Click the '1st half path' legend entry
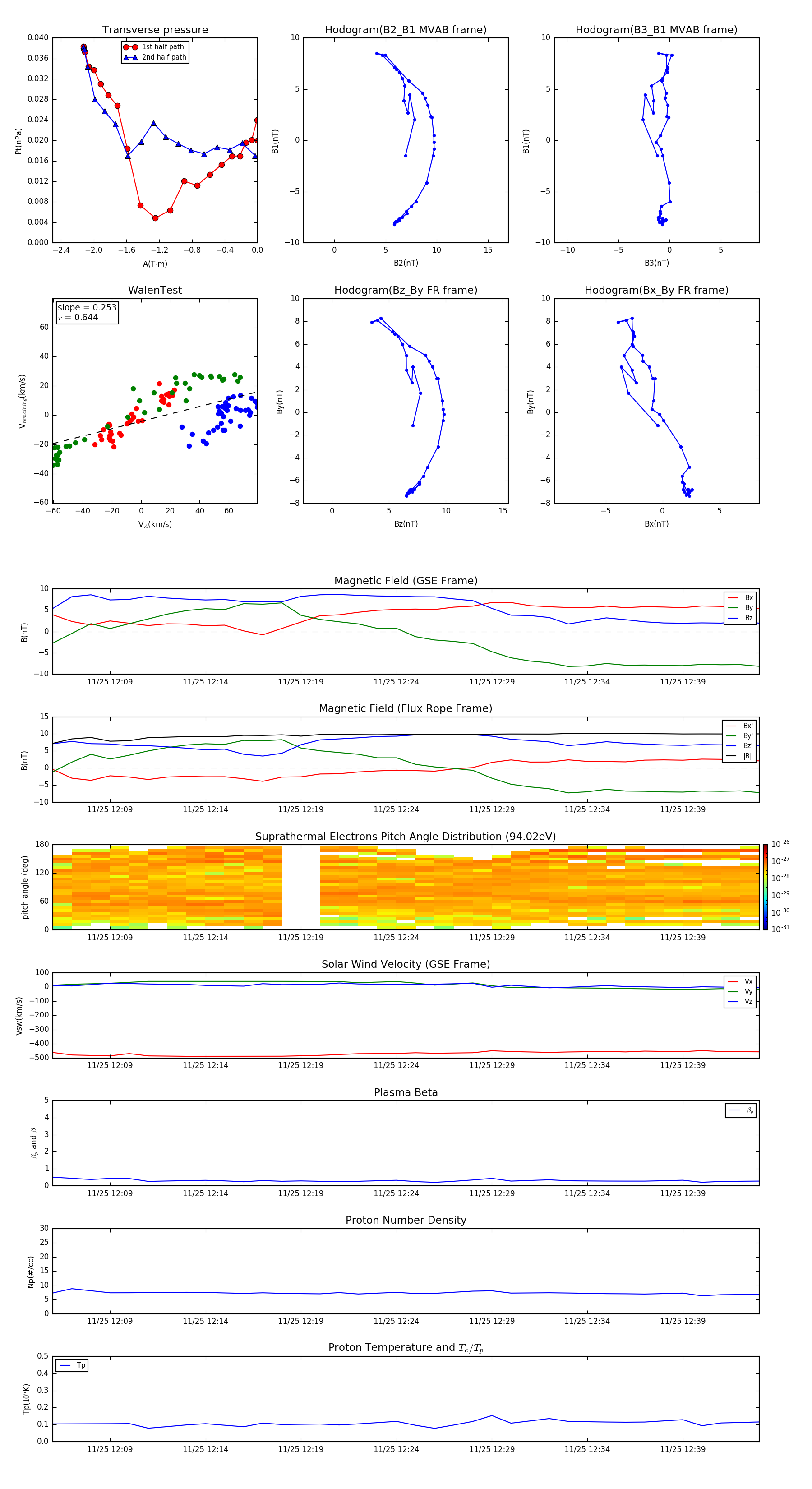The height and width of the screenshot is (1489, 812). click(x=154, y=47)
